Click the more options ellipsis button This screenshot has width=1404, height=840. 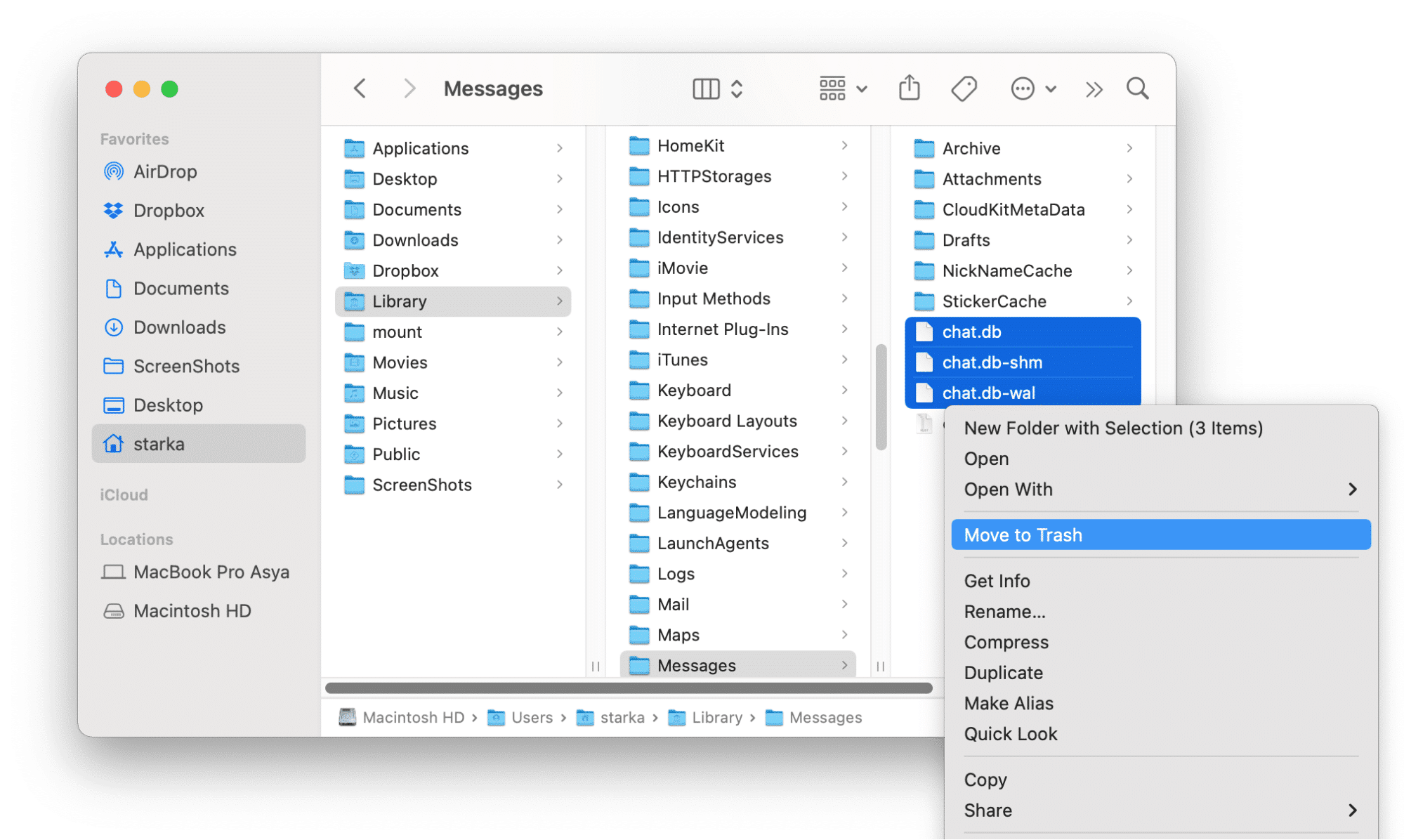pyautogui.click(x=1023, y=89)
